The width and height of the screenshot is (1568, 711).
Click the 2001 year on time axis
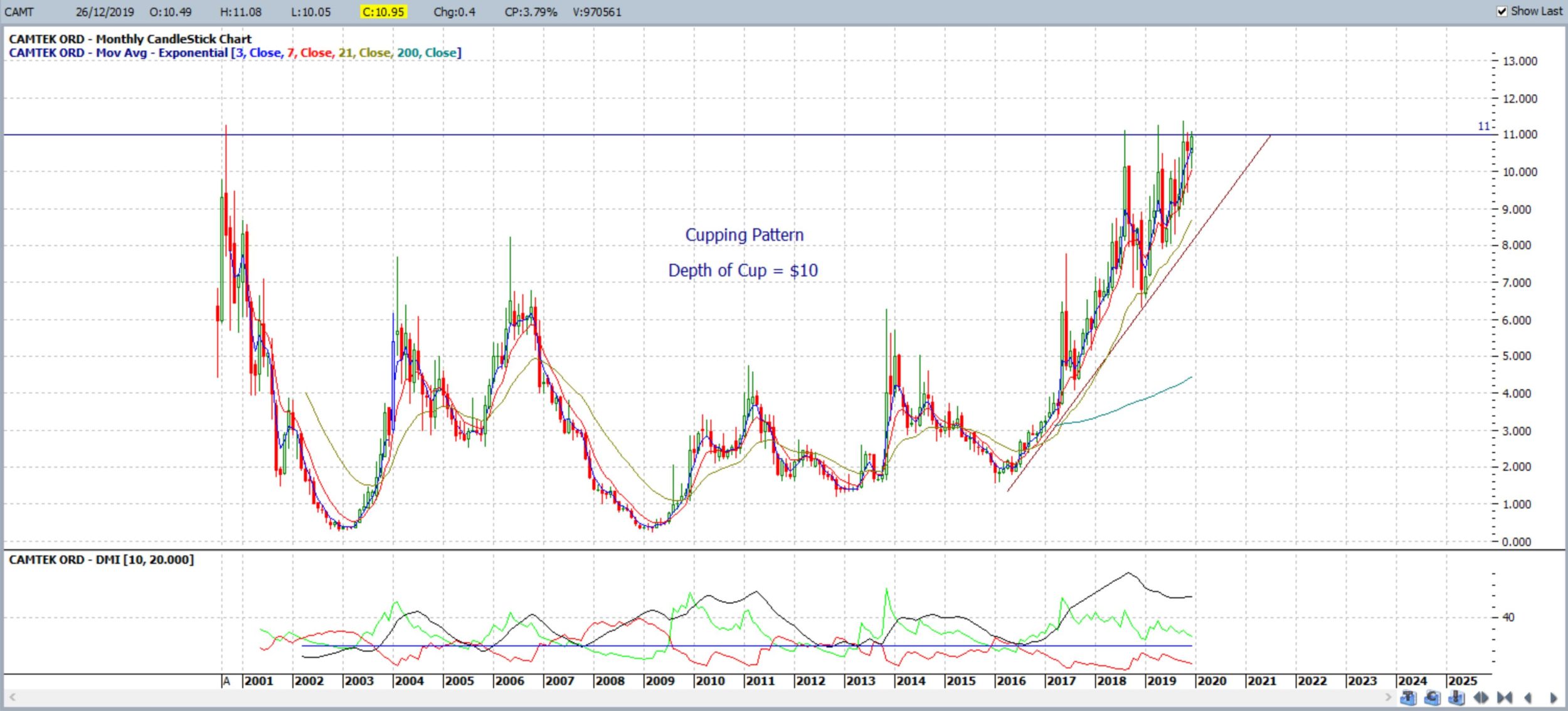[x=258, y=681]
